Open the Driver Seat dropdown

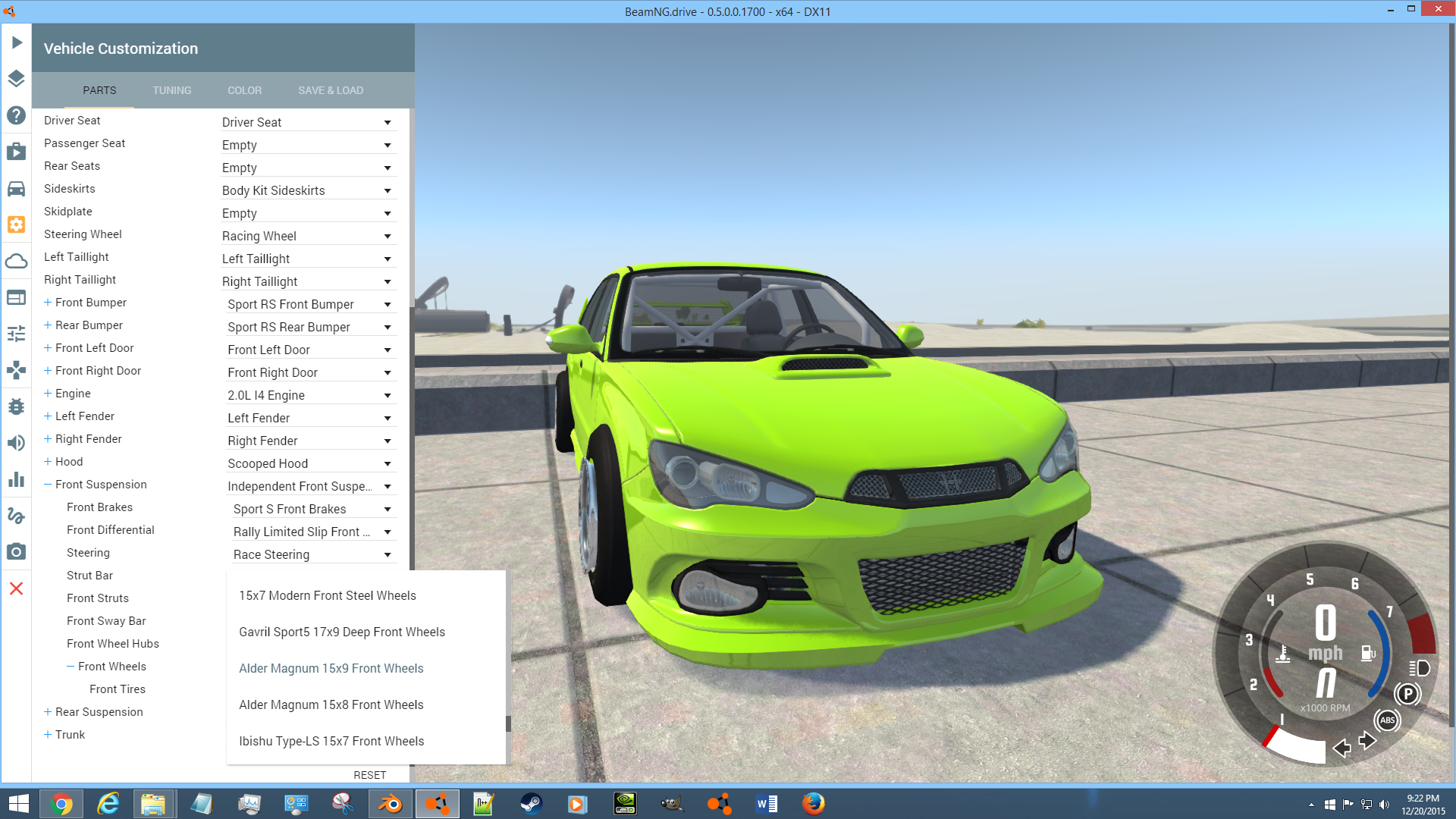click(x=308, y=122)
